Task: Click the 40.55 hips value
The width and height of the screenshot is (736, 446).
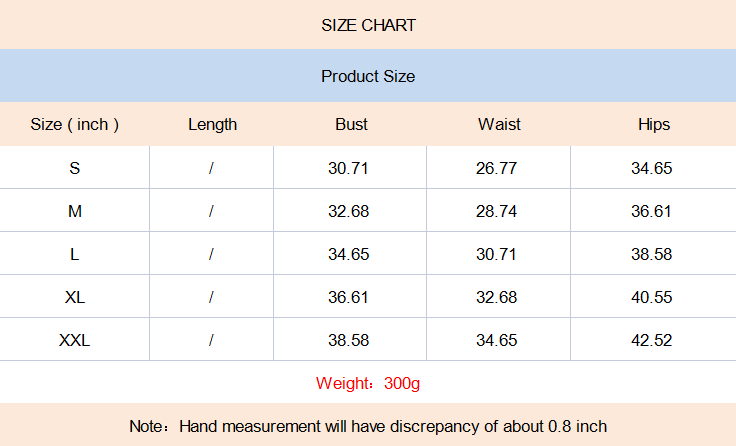Action: click(x=651, y=297)
